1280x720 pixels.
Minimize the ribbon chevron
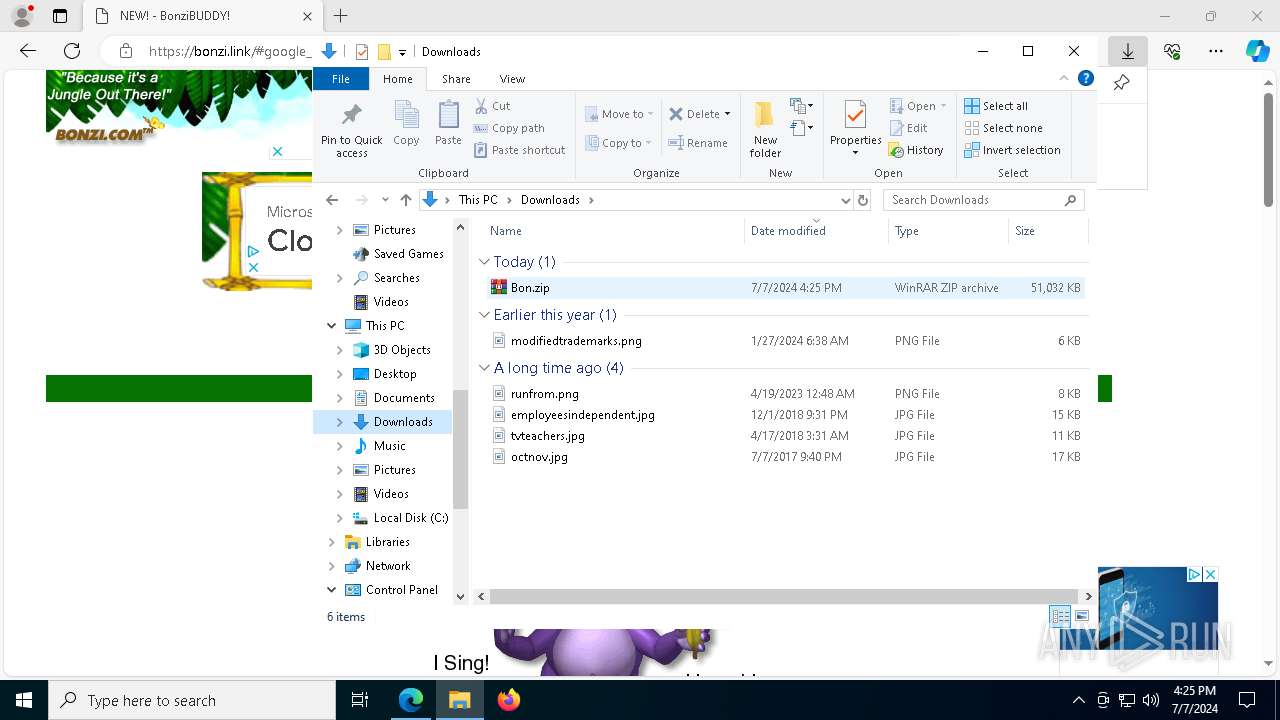click(1064, 78)
